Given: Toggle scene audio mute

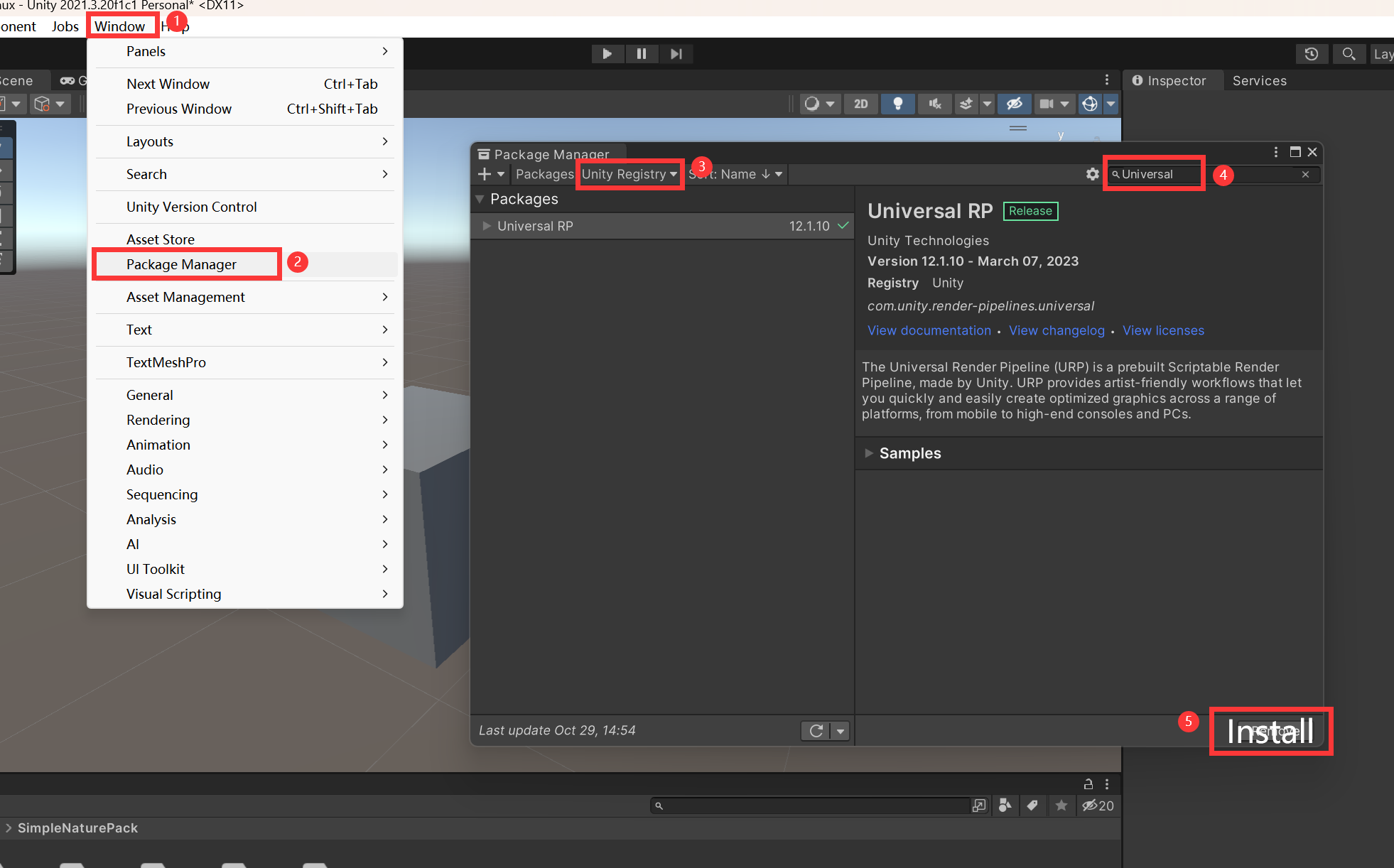Looking at the screenshot, I should (x=934, y=104).
